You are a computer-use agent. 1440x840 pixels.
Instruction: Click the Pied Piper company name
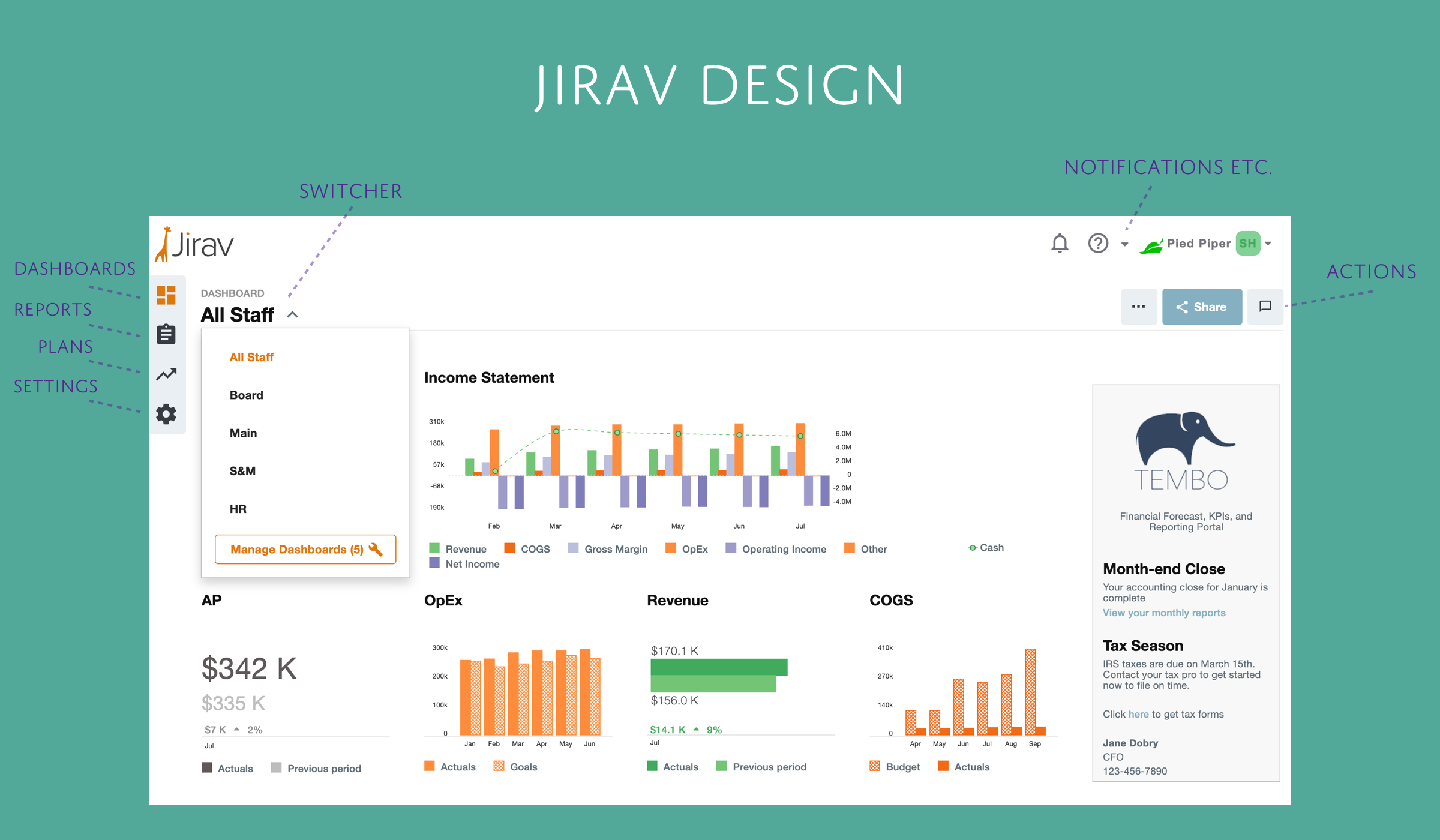[x=1198, y=243]
